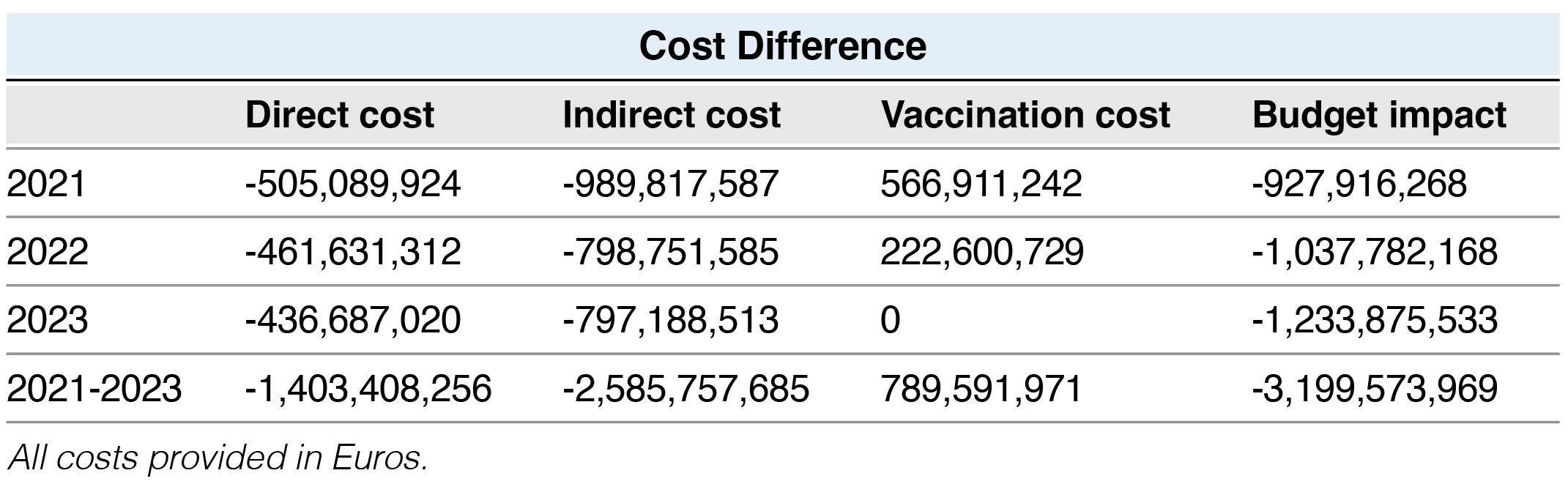Click the Vaccination cost column header
Viewport: 1568px width, 484px height.
pos(1025,115)
